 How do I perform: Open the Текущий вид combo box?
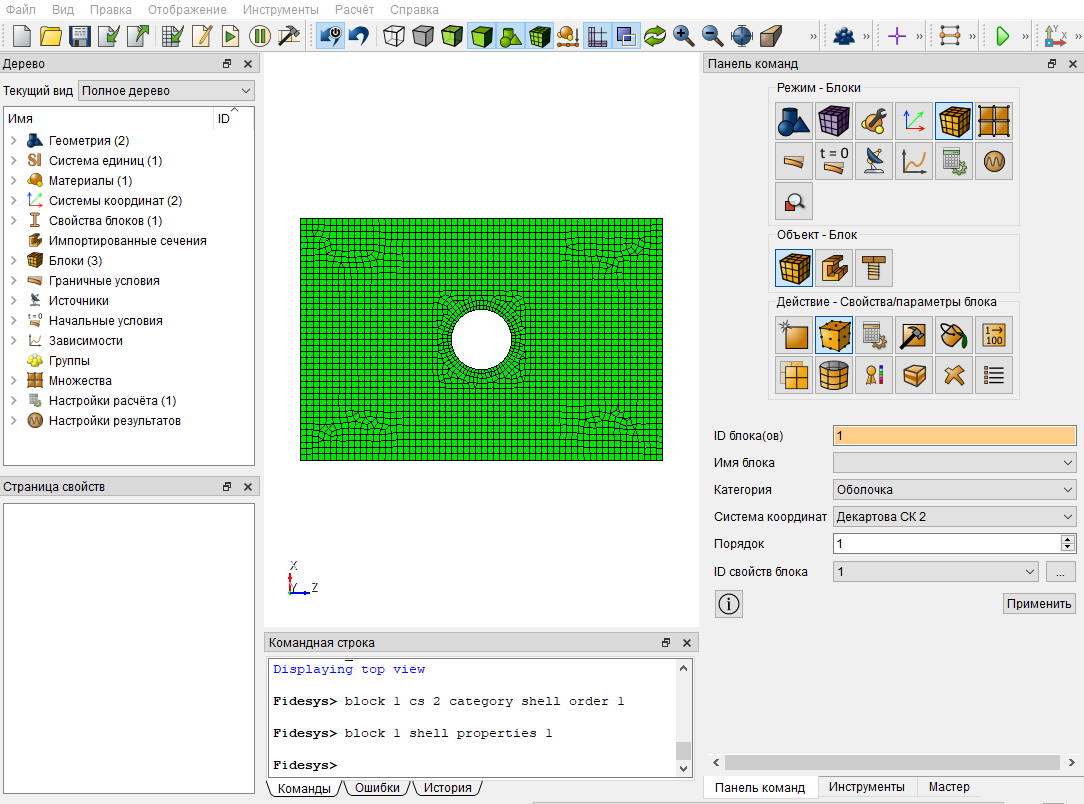point(166,91)
